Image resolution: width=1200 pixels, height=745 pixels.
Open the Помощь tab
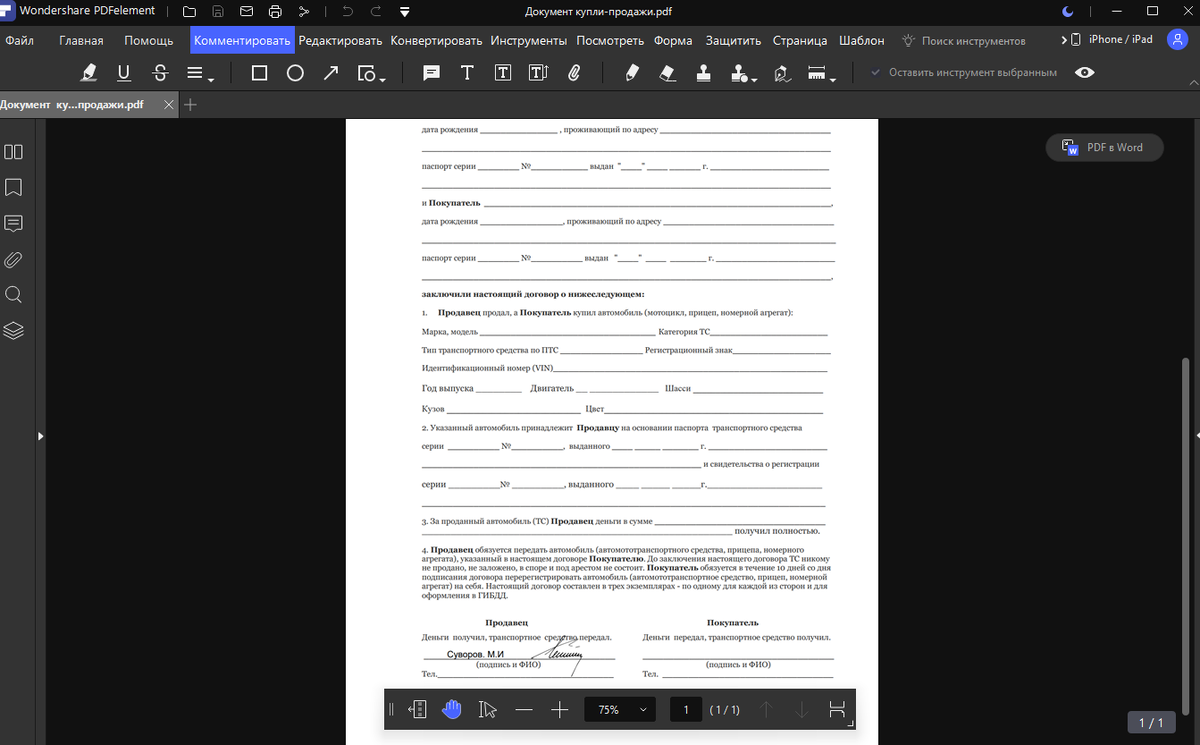[x=148, y=41]
